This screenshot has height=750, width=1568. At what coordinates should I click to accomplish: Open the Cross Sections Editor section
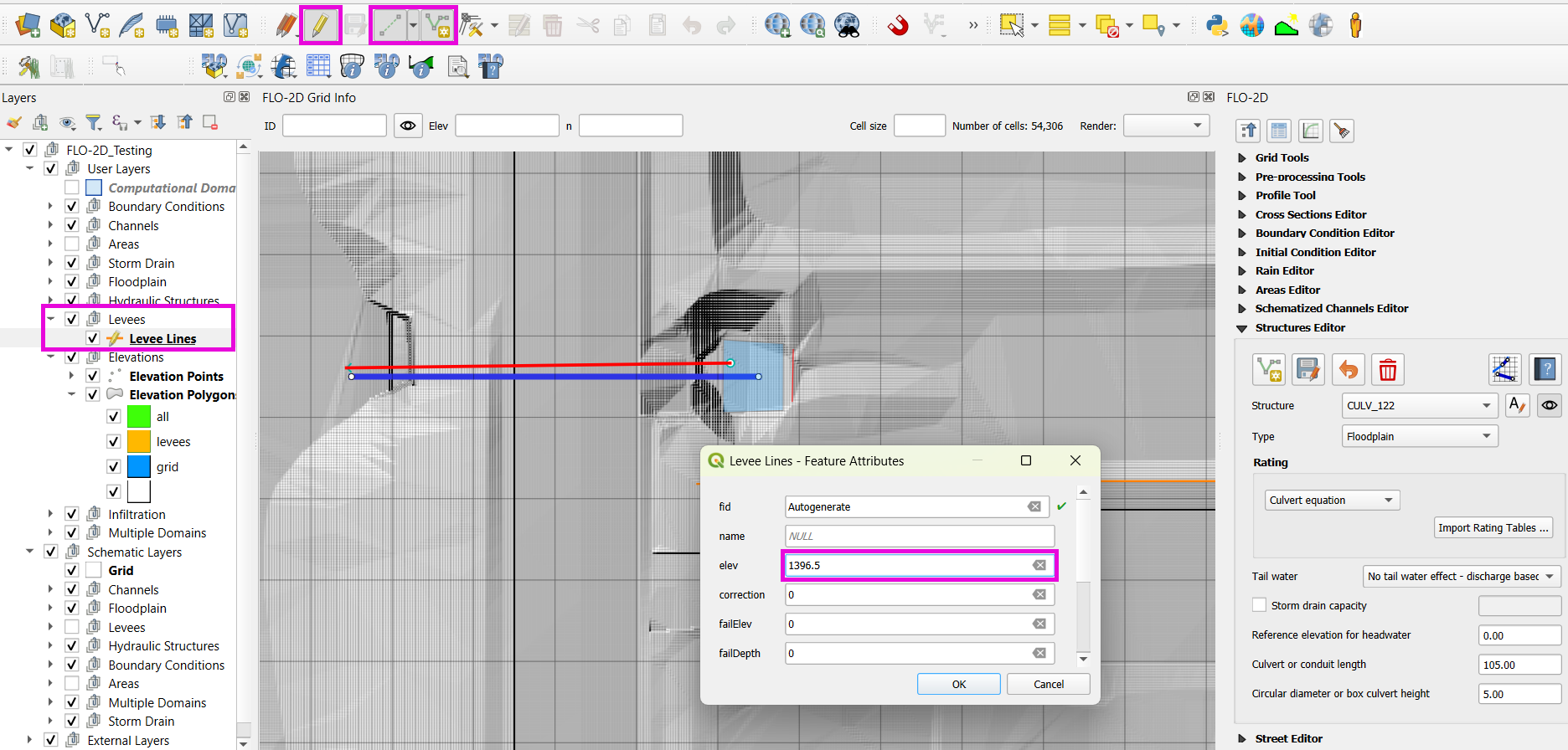pos(1310,214)
